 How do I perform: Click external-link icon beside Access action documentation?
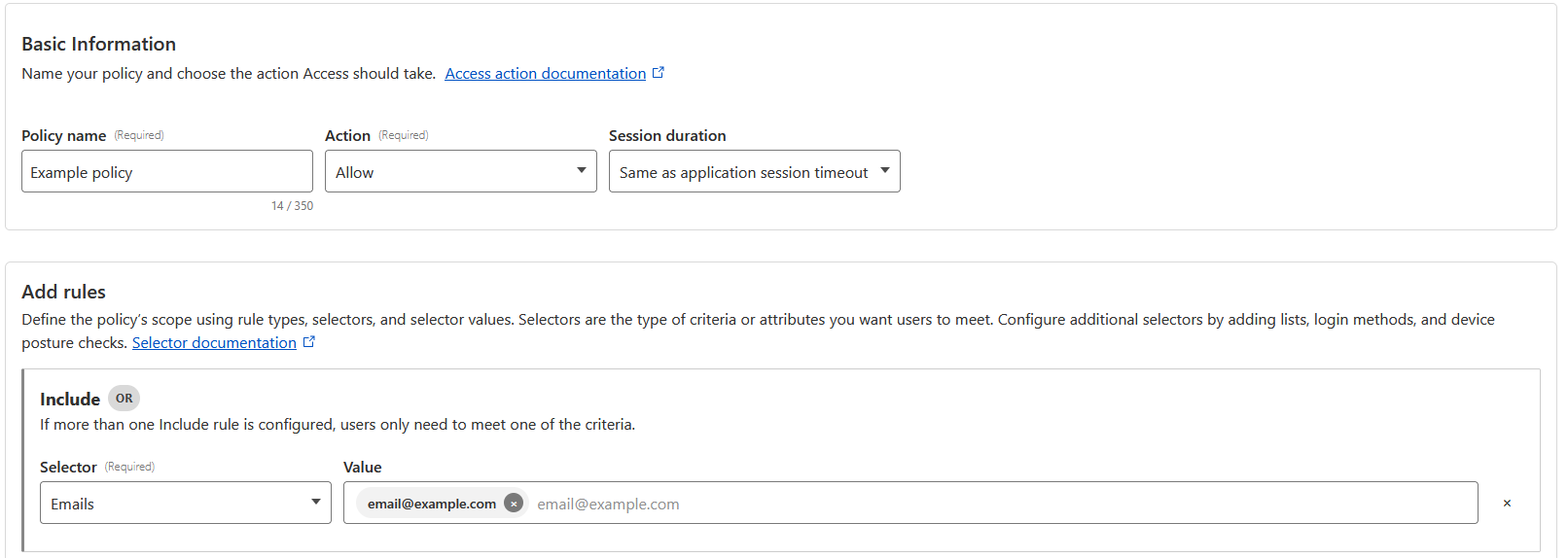(659, 73)
